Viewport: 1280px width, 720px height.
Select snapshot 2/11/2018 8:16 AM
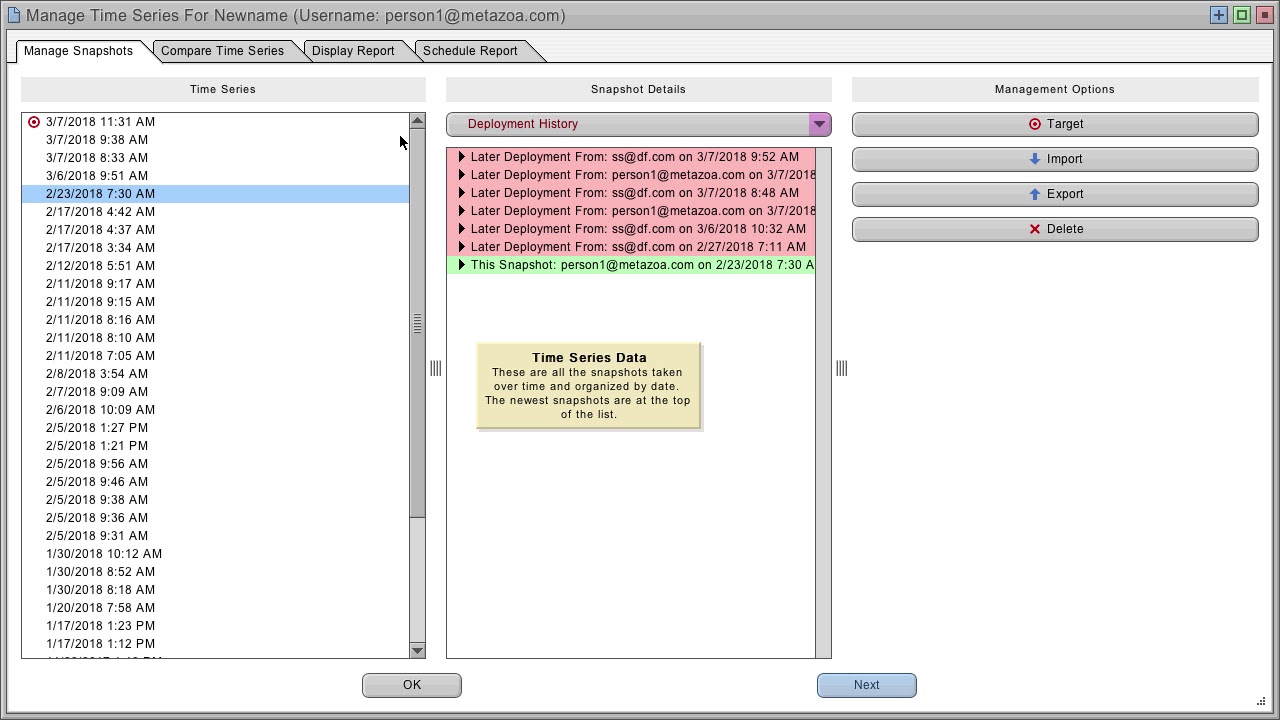pyautogui.click(x=215, y=320)
